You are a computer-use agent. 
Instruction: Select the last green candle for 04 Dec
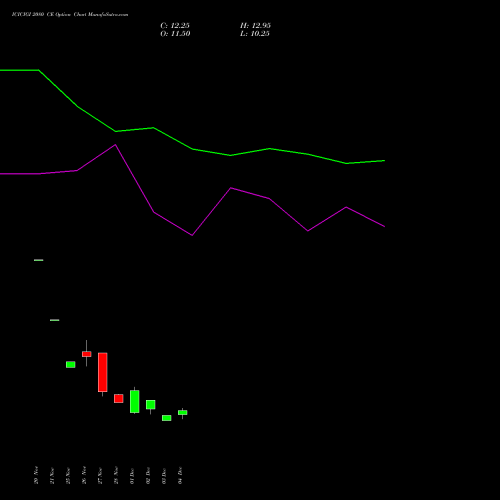point(183,413)
